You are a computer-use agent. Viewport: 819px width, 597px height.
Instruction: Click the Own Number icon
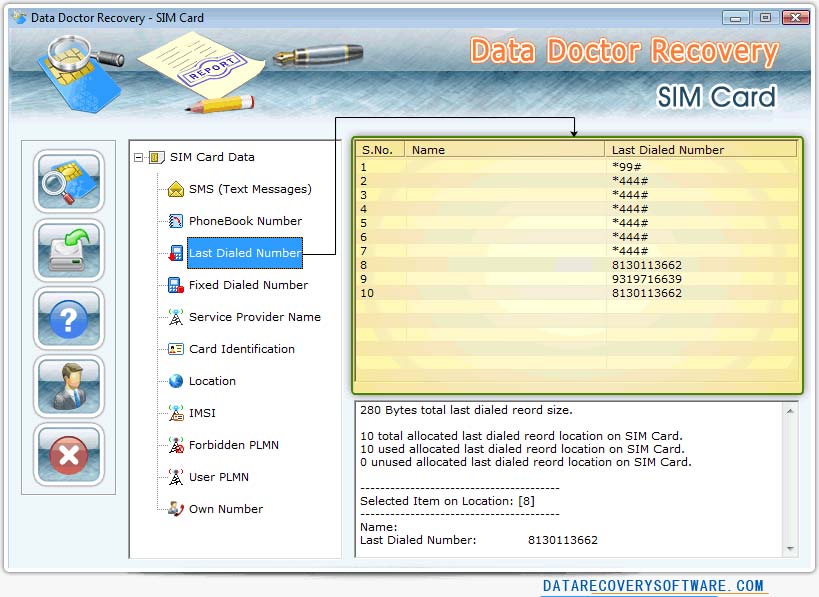(176, 509)
